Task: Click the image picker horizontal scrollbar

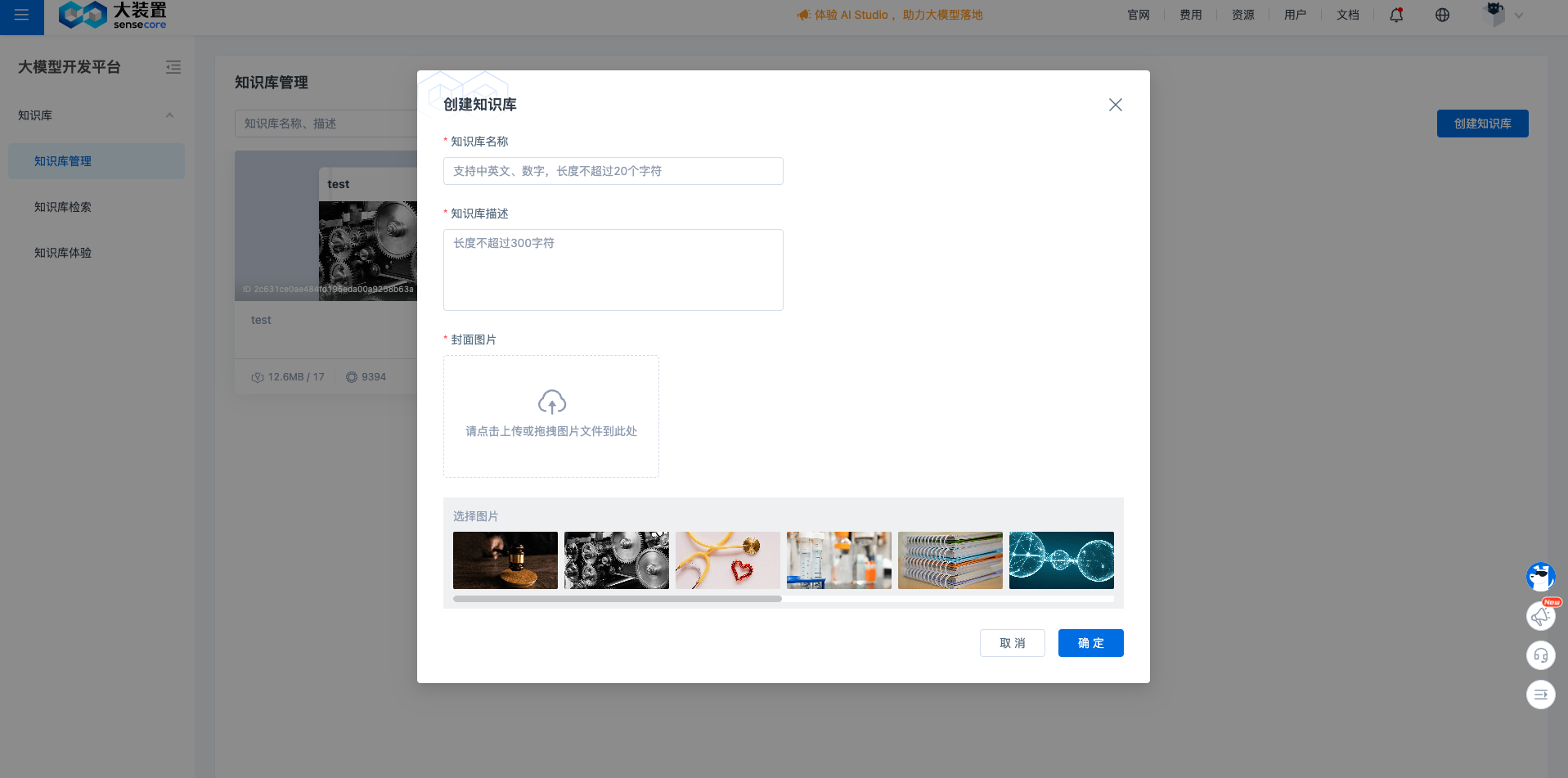Action: 618,599
